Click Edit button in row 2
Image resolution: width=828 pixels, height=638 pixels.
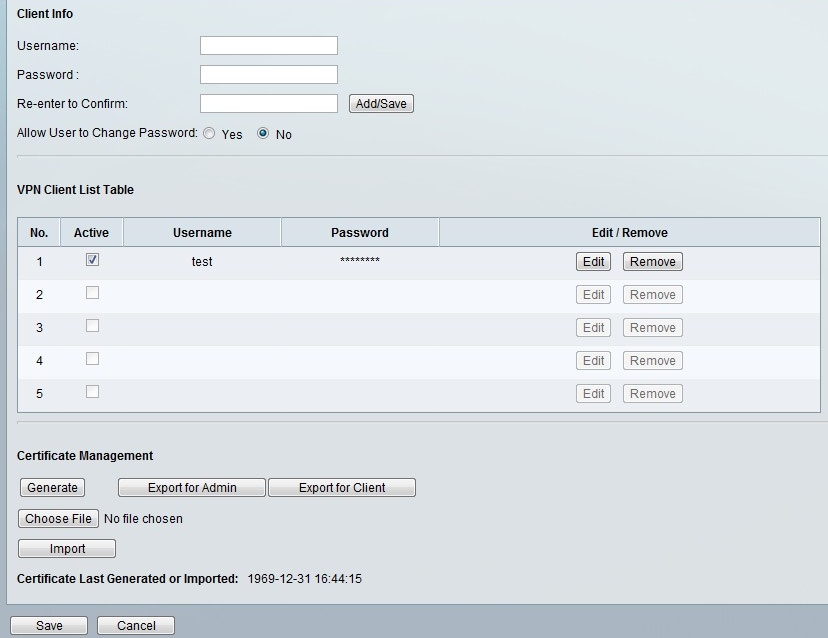594,295
